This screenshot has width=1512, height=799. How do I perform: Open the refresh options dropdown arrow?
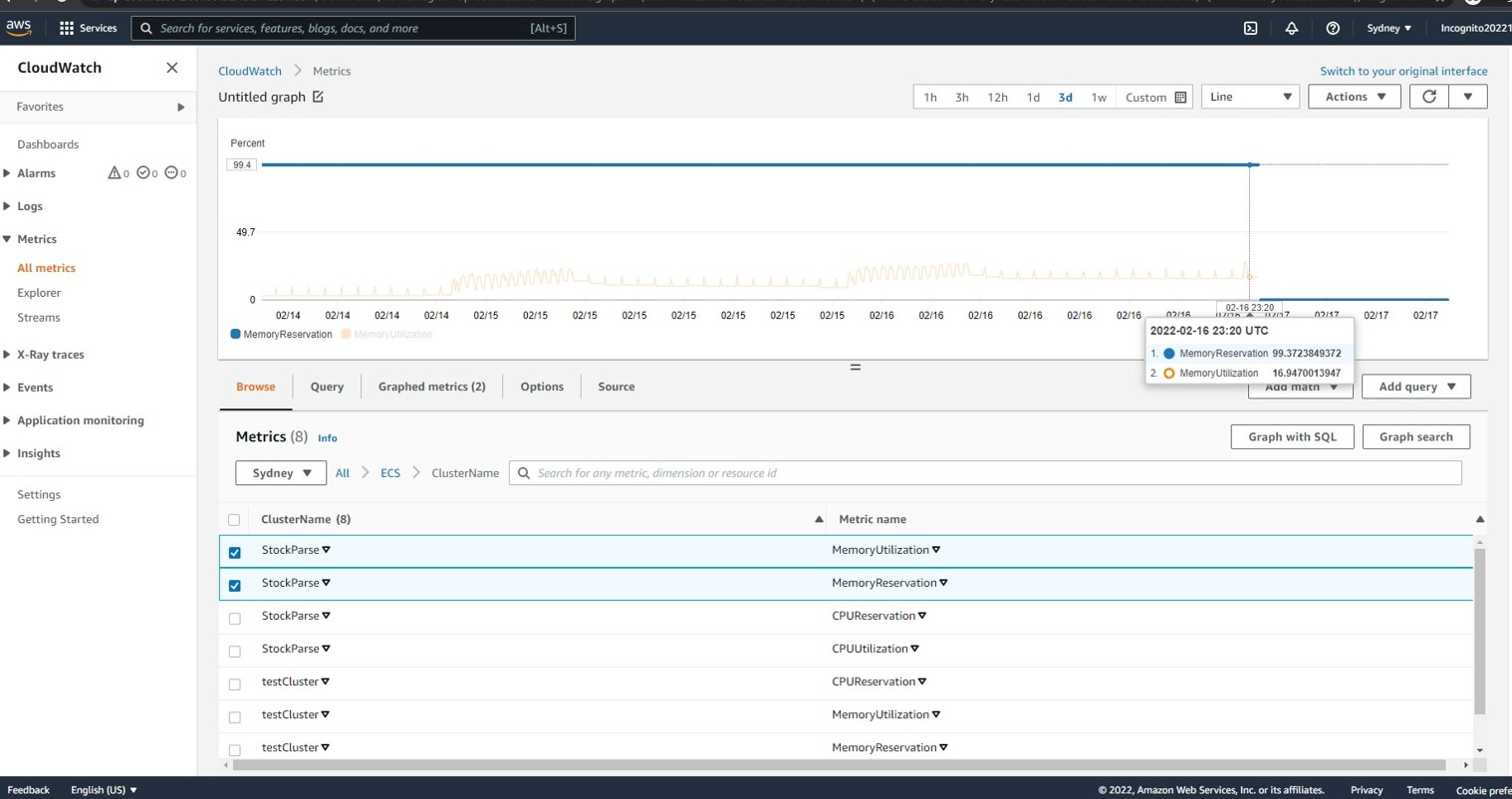click(x=1468, y=97)
